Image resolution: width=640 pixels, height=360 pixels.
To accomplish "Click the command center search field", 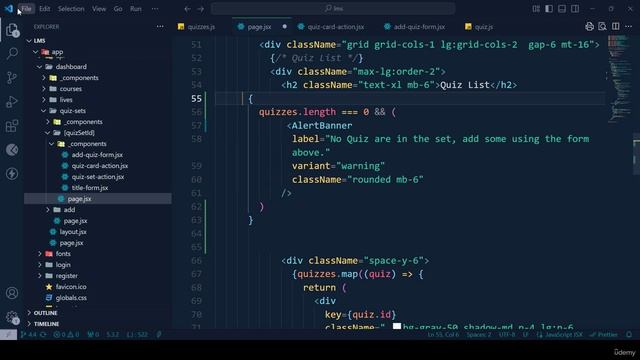I will click(333, 9).
